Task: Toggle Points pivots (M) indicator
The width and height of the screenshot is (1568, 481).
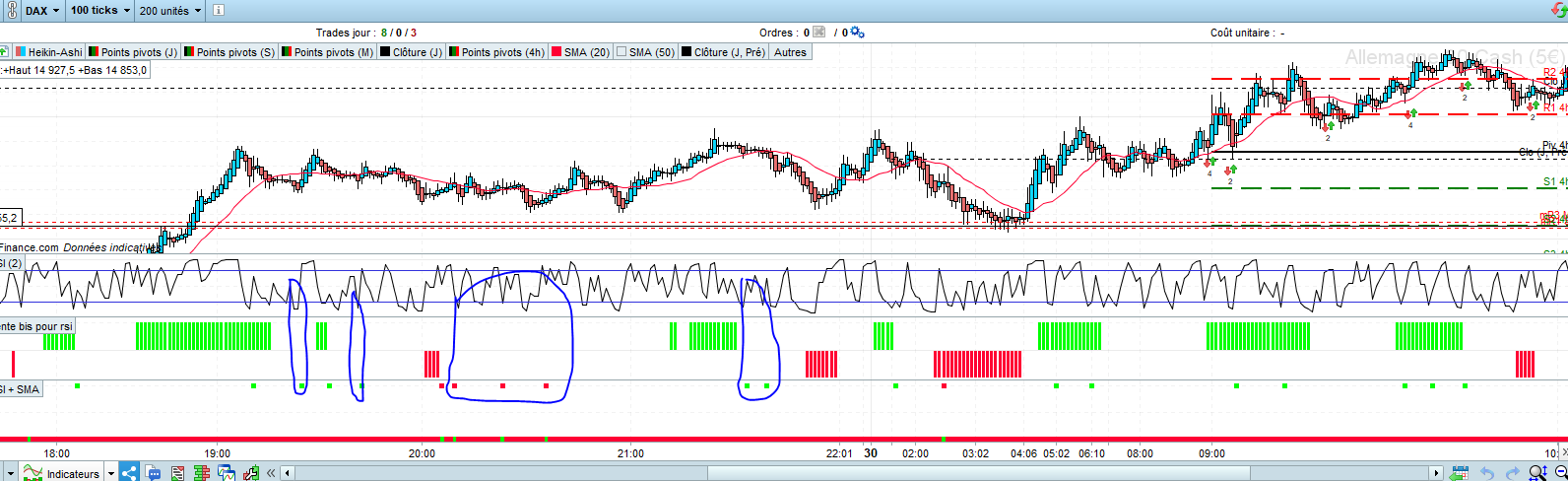Action: [326, 52]
